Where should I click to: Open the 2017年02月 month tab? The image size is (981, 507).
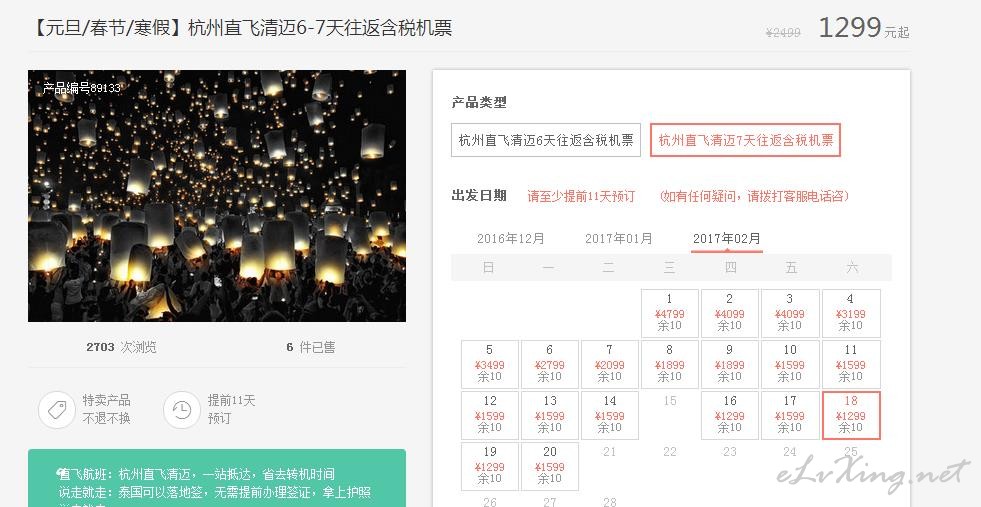coord(727,238)
